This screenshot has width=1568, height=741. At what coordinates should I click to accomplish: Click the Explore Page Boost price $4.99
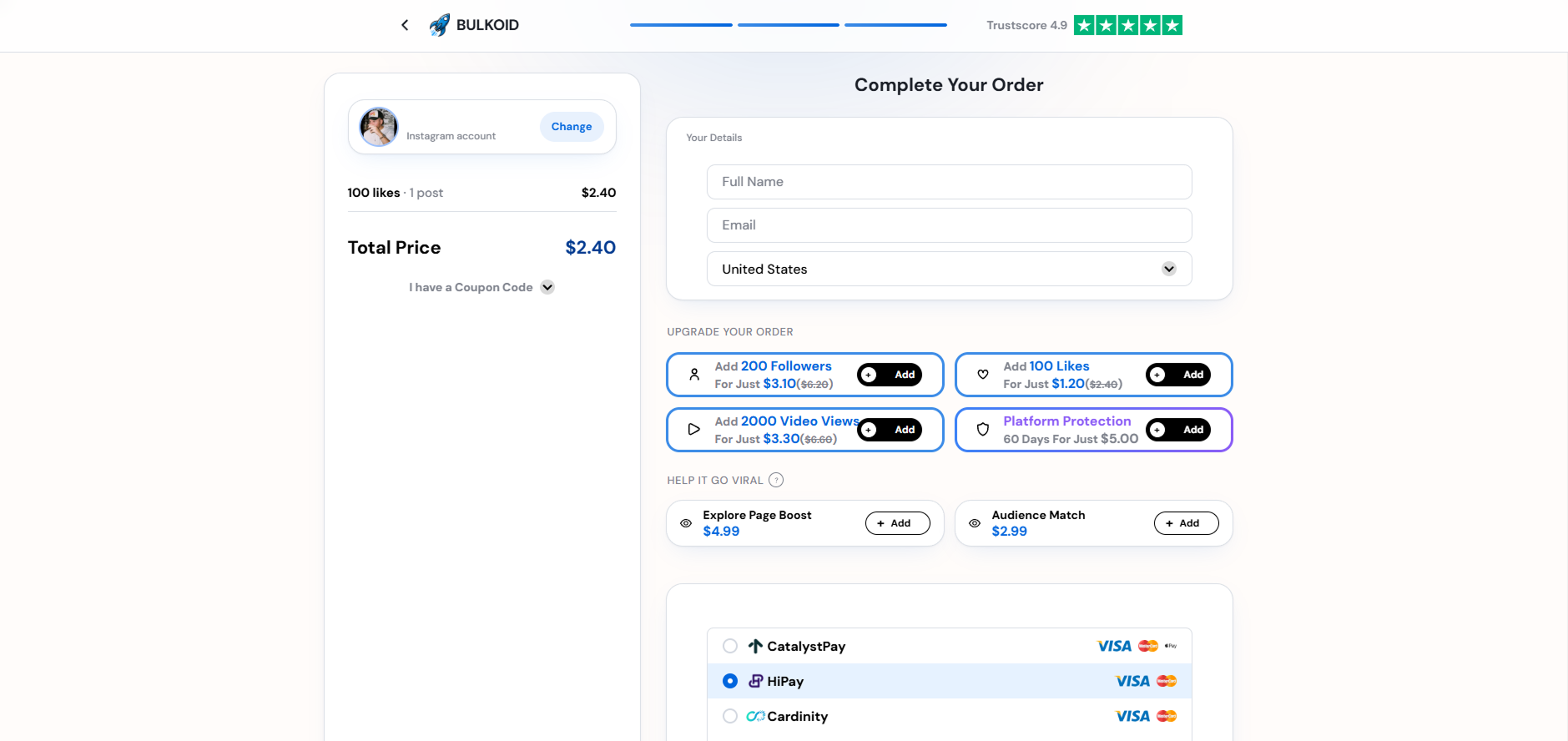pyautogui.click(x=721, y=532)
